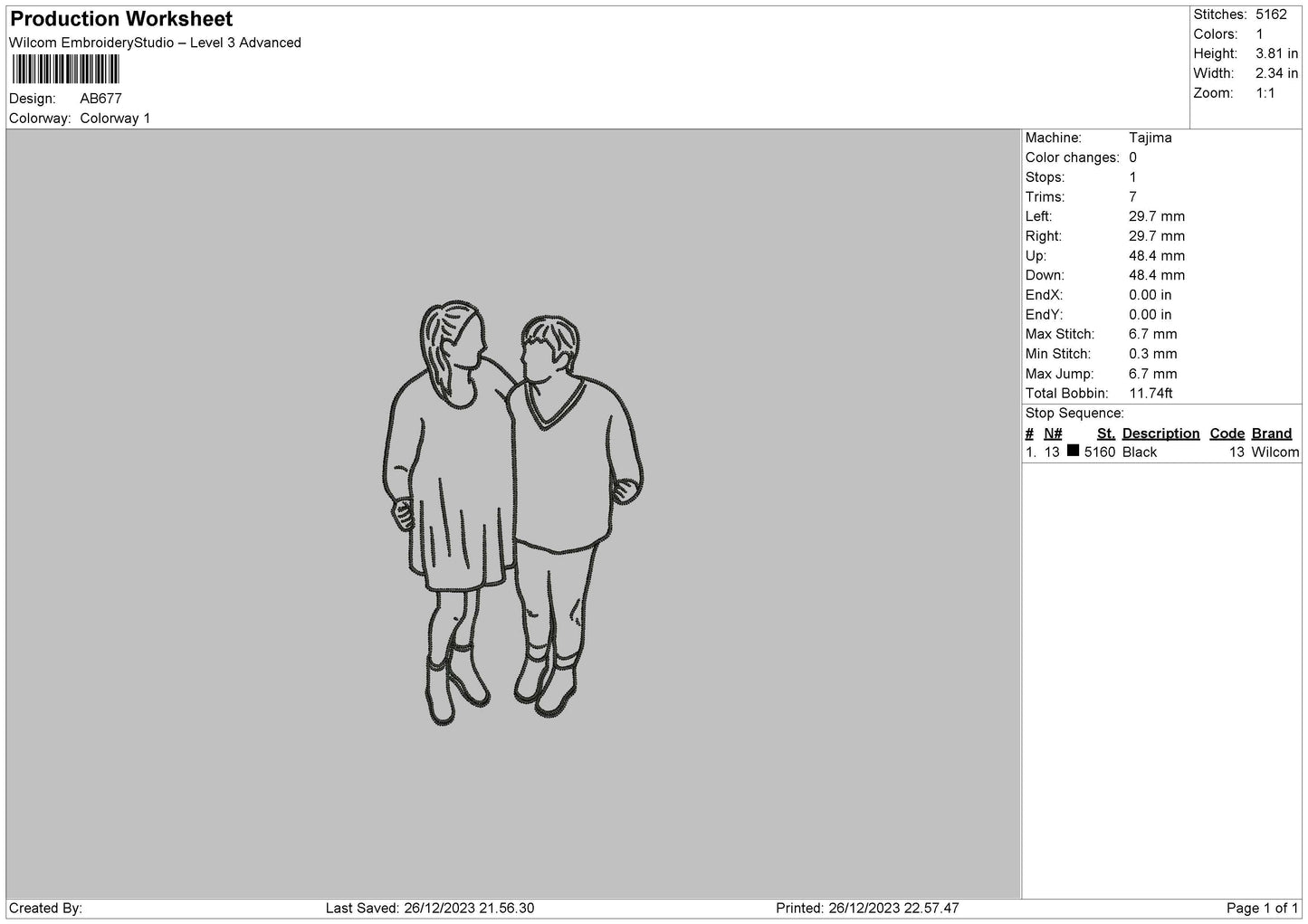
Task: Click the 'Created By:' footer label
Action: point(45,908)
